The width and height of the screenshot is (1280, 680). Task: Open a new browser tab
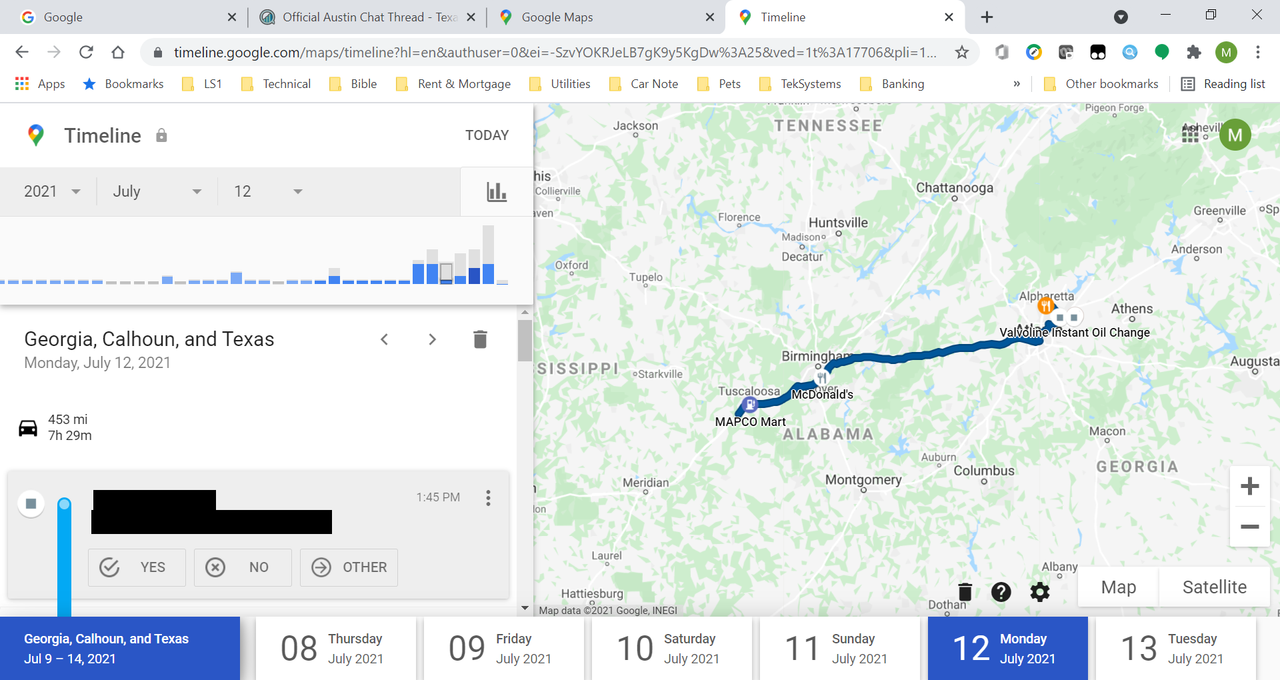tap(987, 17)
